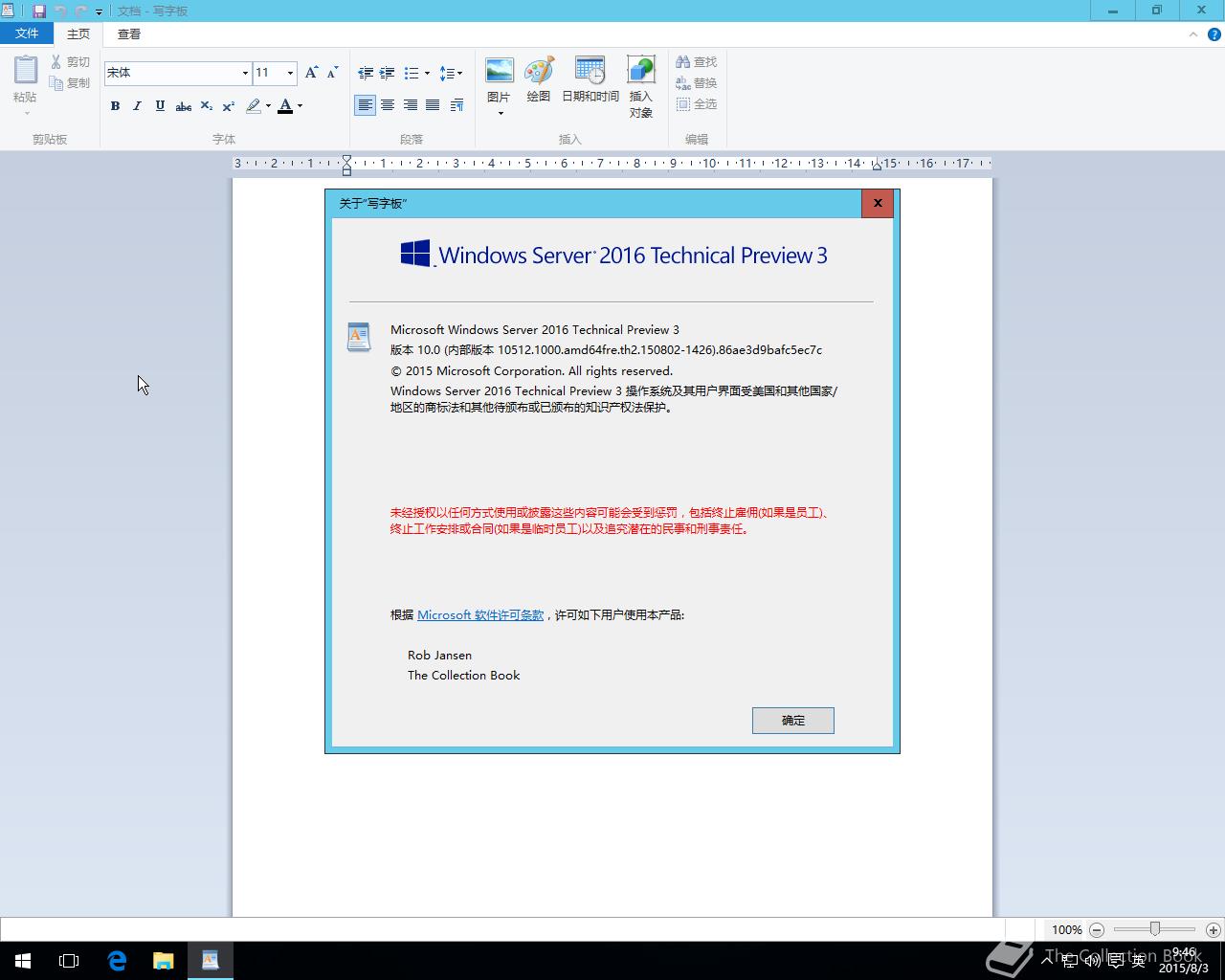Expand the Picture (图片) dropdown arrow
This screenshot has width=1225, height=980.
(x=500, y=113)
